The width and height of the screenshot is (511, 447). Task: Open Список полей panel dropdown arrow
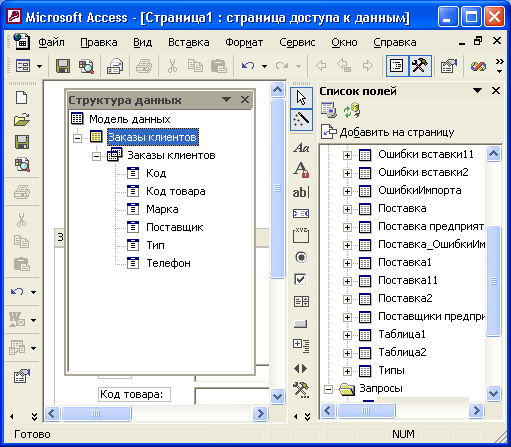(477, 90)
